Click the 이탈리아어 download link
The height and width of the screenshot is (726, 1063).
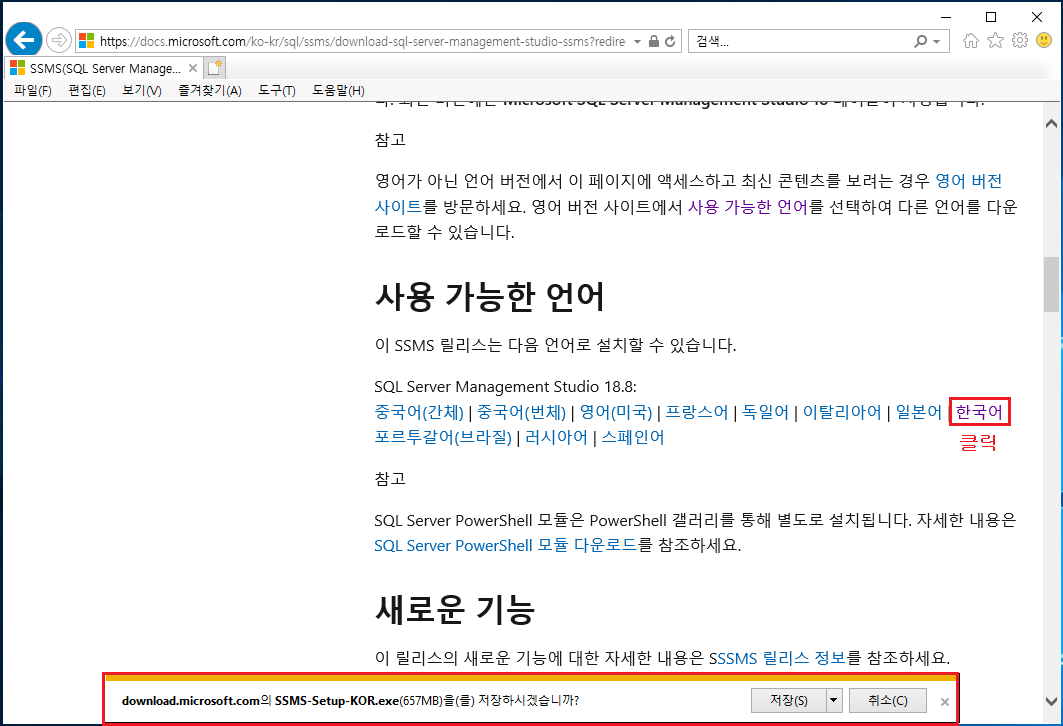pyautogui.click(x=842, y=411)
